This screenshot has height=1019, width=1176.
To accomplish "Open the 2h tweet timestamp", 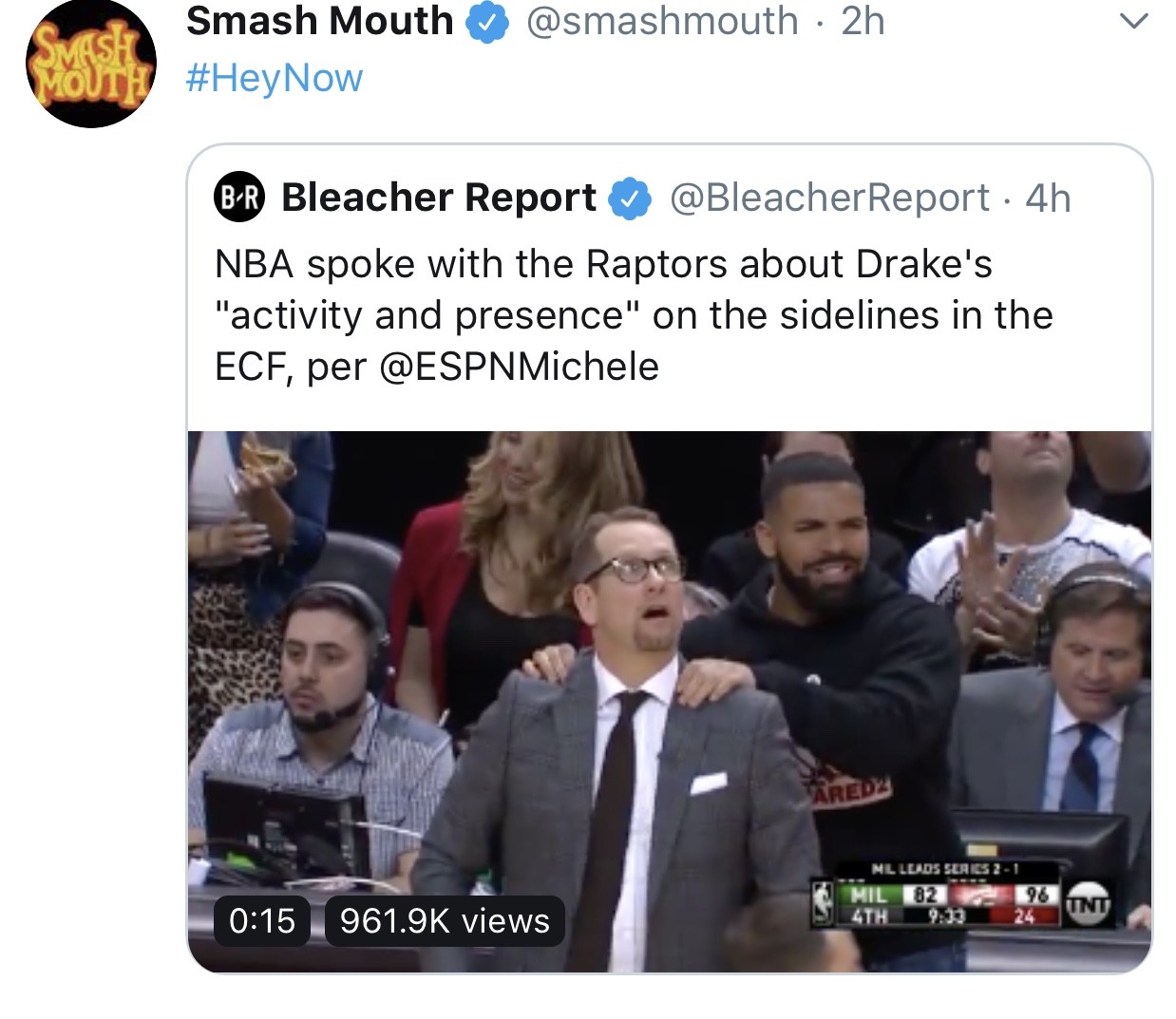I will [x=863, y=21].
